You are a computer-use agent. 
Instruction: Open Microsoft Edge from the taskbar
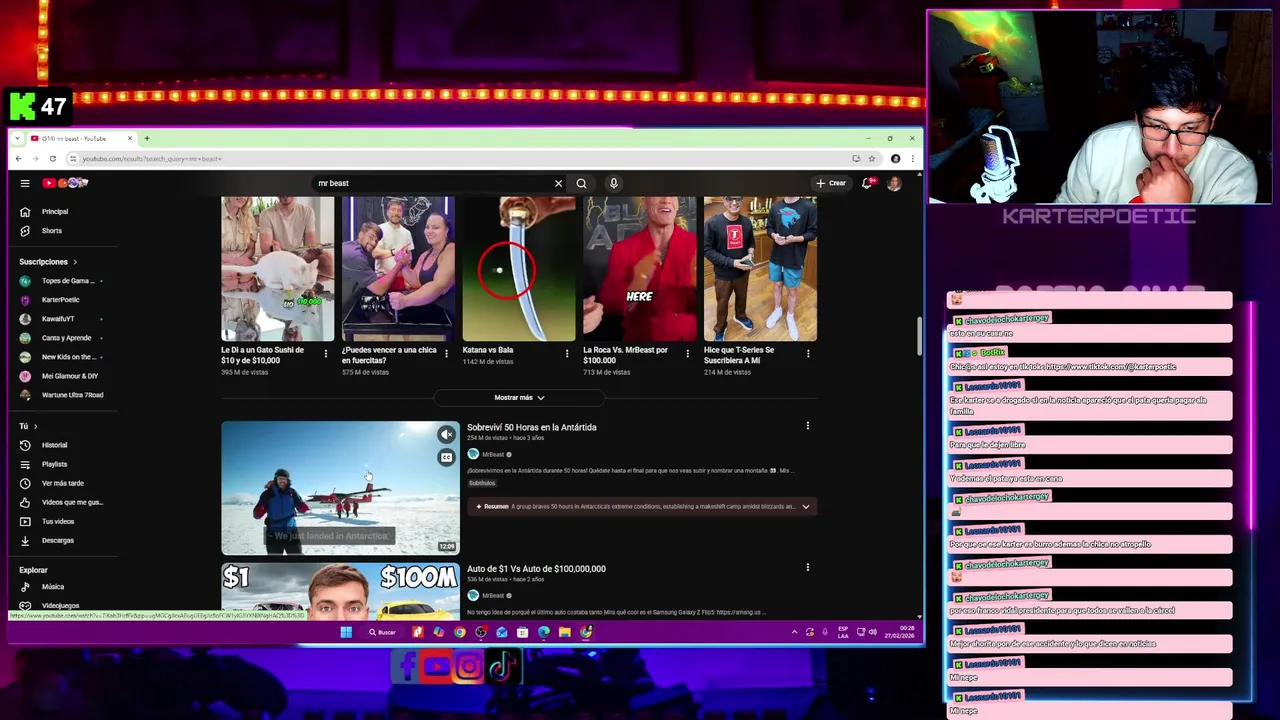tap(543, 632)
